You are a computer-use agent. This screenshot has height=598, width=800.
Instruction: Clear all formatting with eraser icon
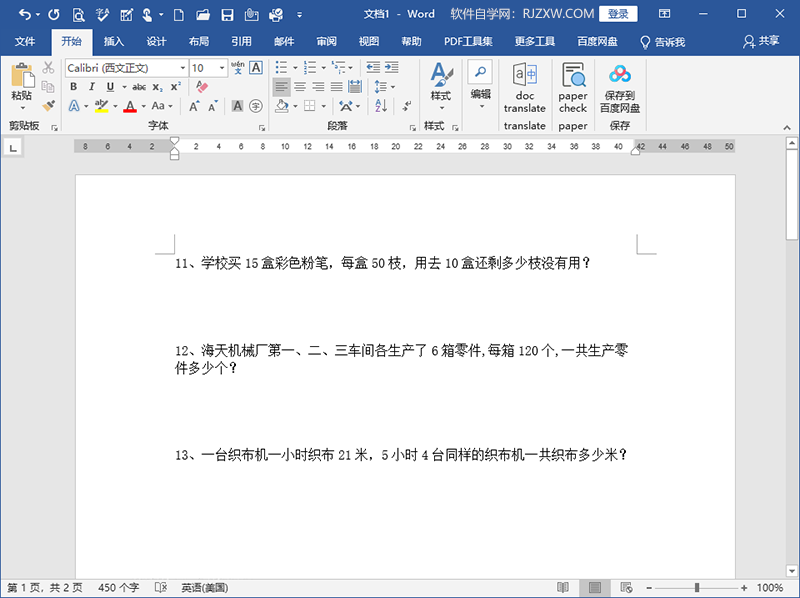pyautogui.click(x=202, y=86)
